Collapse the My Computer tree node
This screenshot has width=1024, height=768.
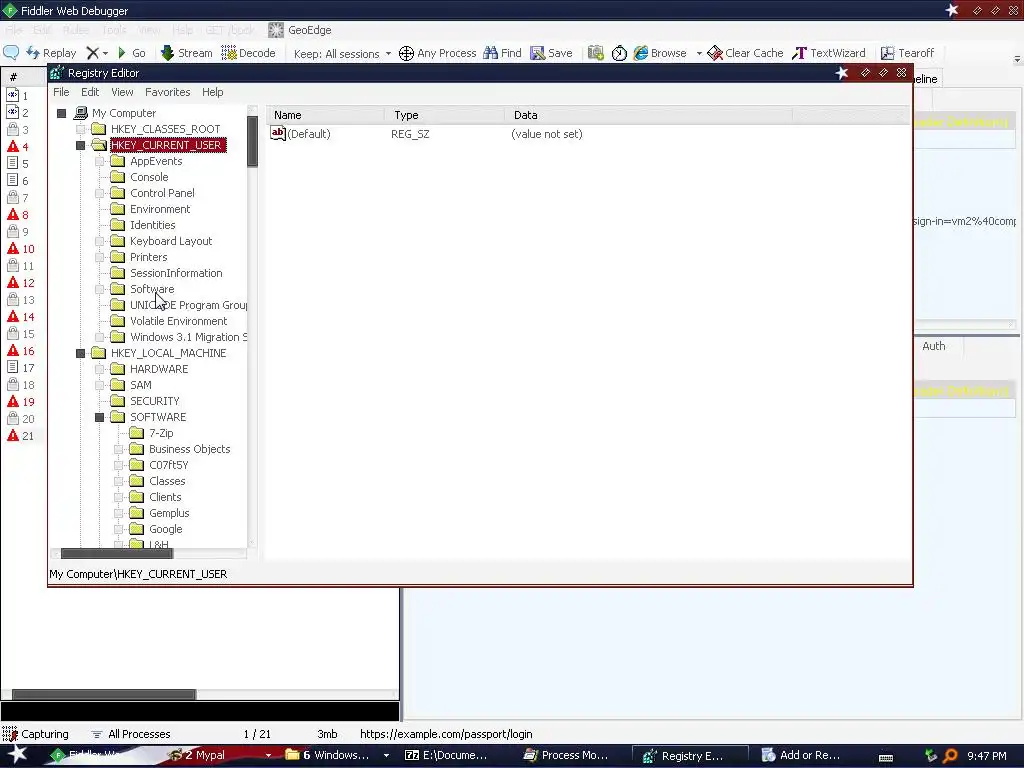coord(61,114)
